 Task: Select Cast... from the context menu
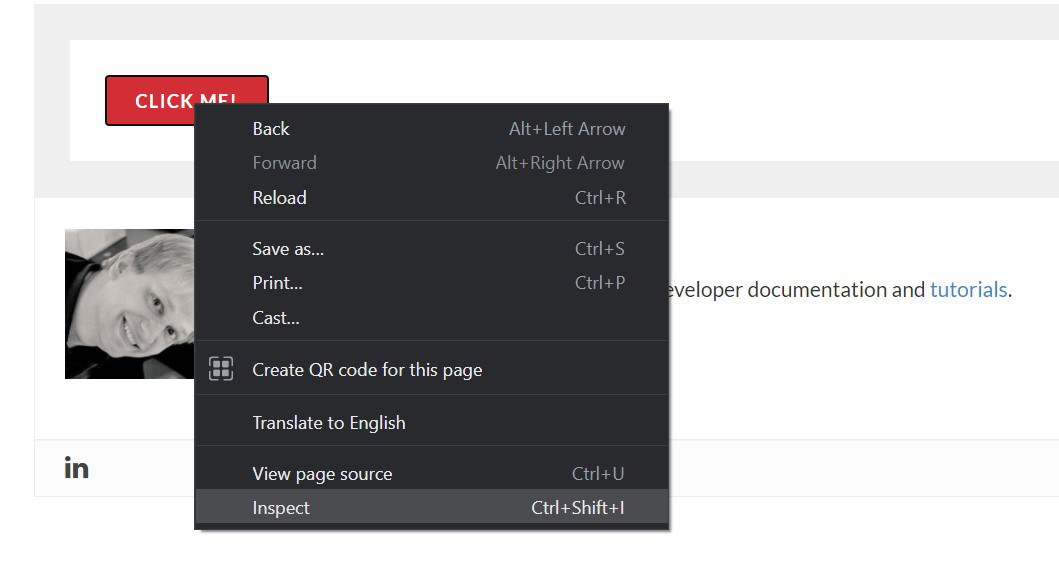(276, 318)
